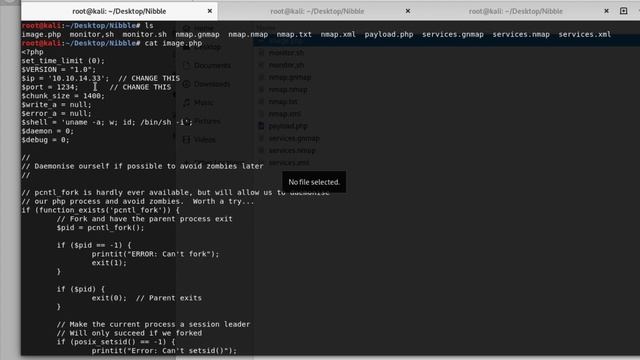The image size is (640, 360).
Task: Click the $VERSION = "1.0" line
Action: [x=59, y=70]
